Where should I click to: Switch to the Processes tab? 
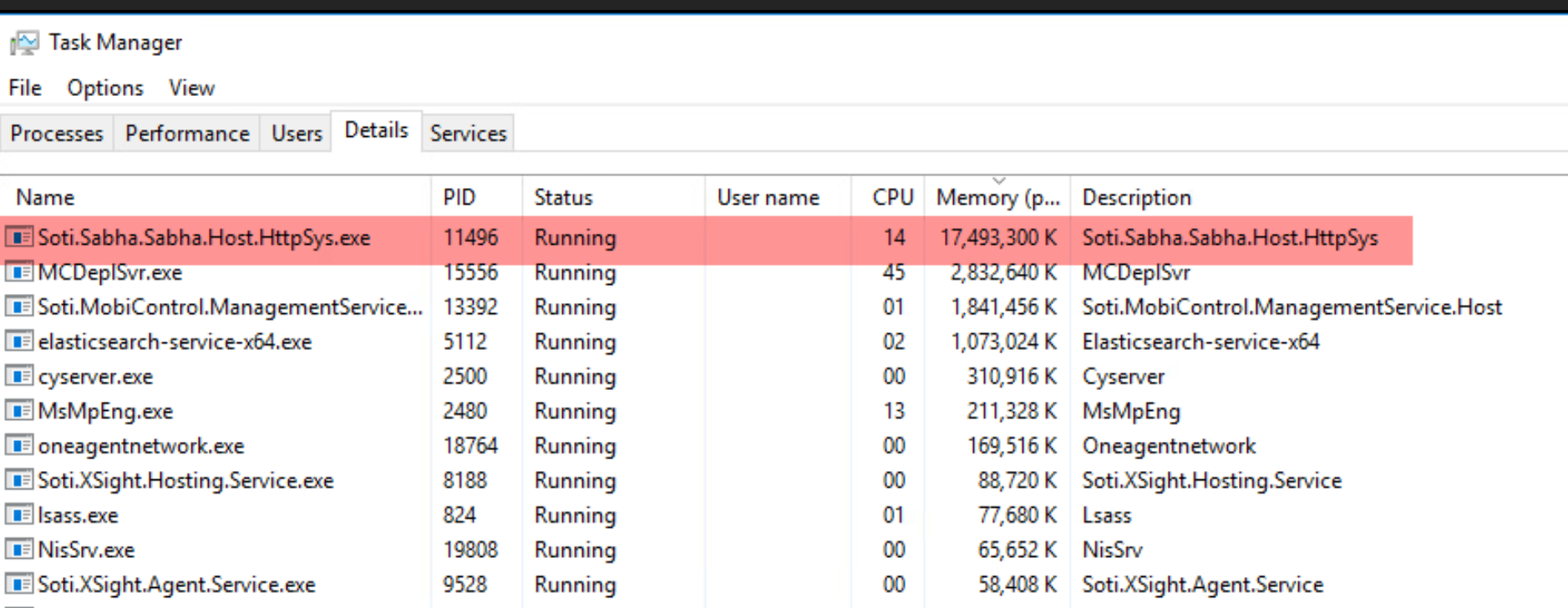[56, 134]
